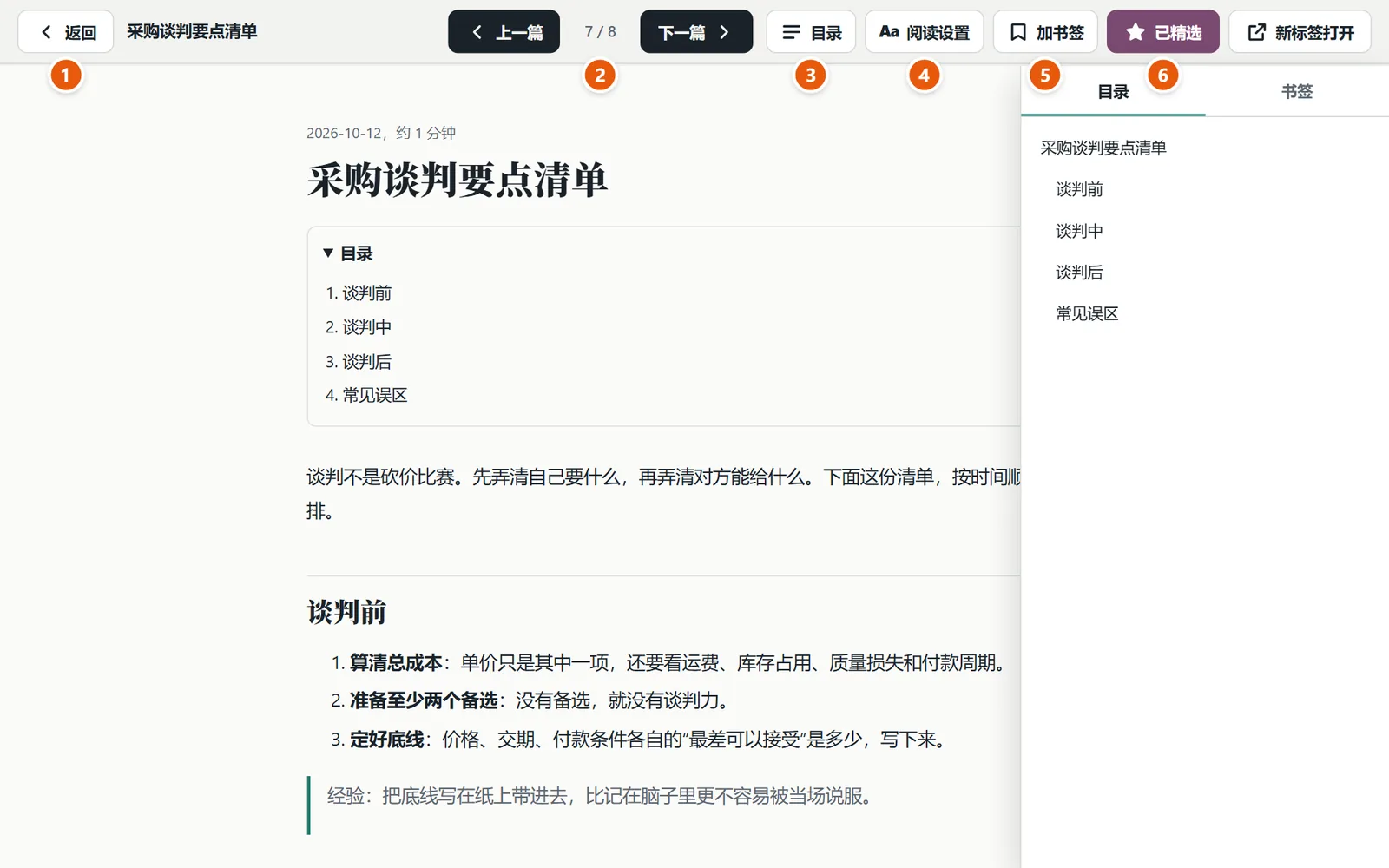Viewport: 1389px width, 868px height.
Task: Open article via 新标签打开
Action: (1300, 32)
